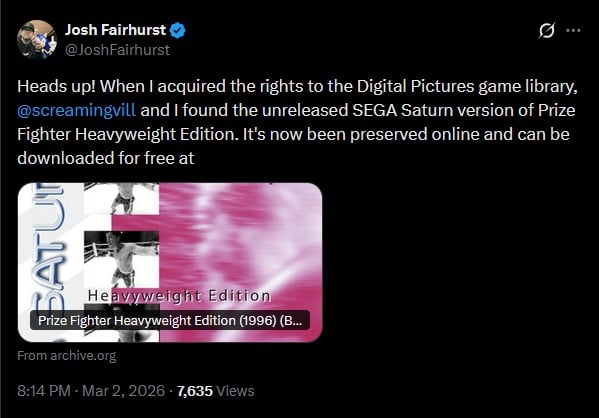The width and height of the screenshot is (599, 418).
Task: Click the Josh Fairhurst display name
Action: 115,30
